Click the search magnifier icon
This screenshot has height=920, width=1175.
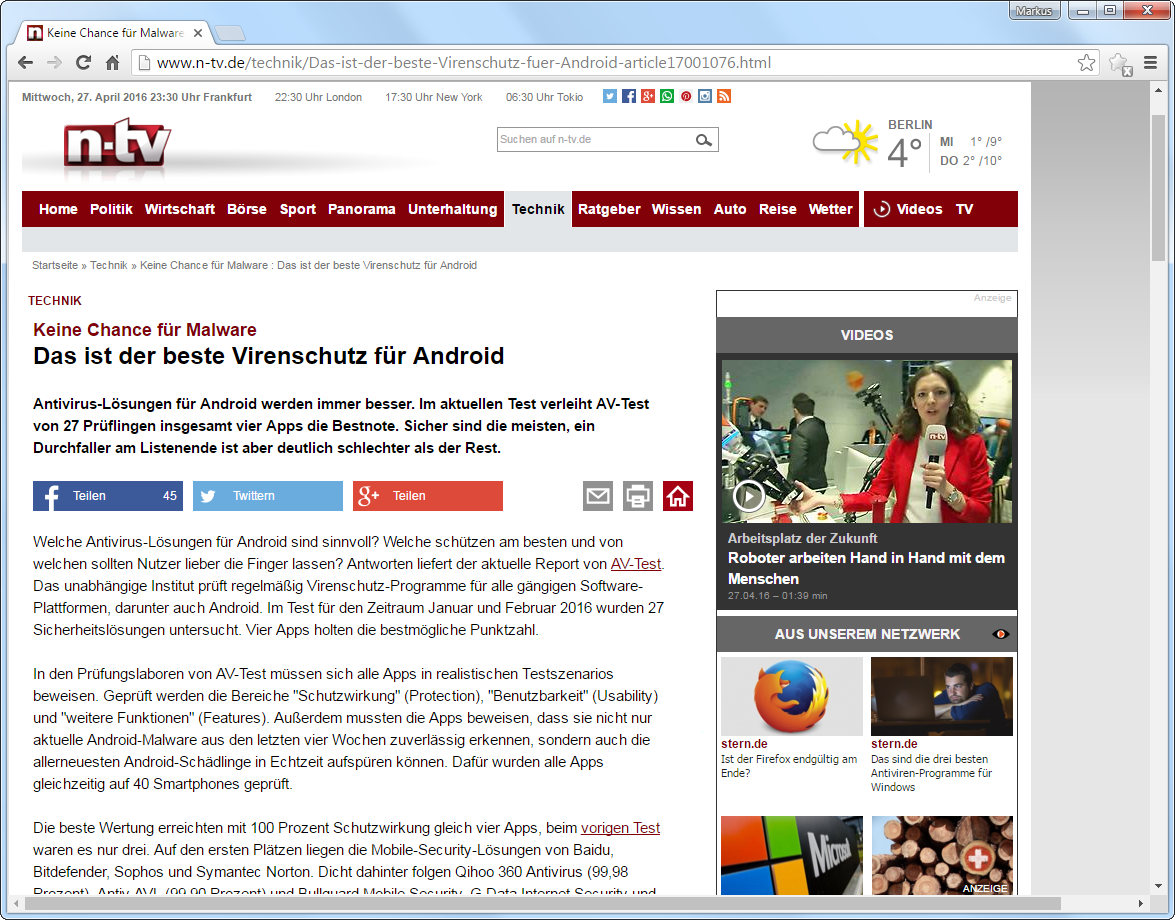click(705, 140)
